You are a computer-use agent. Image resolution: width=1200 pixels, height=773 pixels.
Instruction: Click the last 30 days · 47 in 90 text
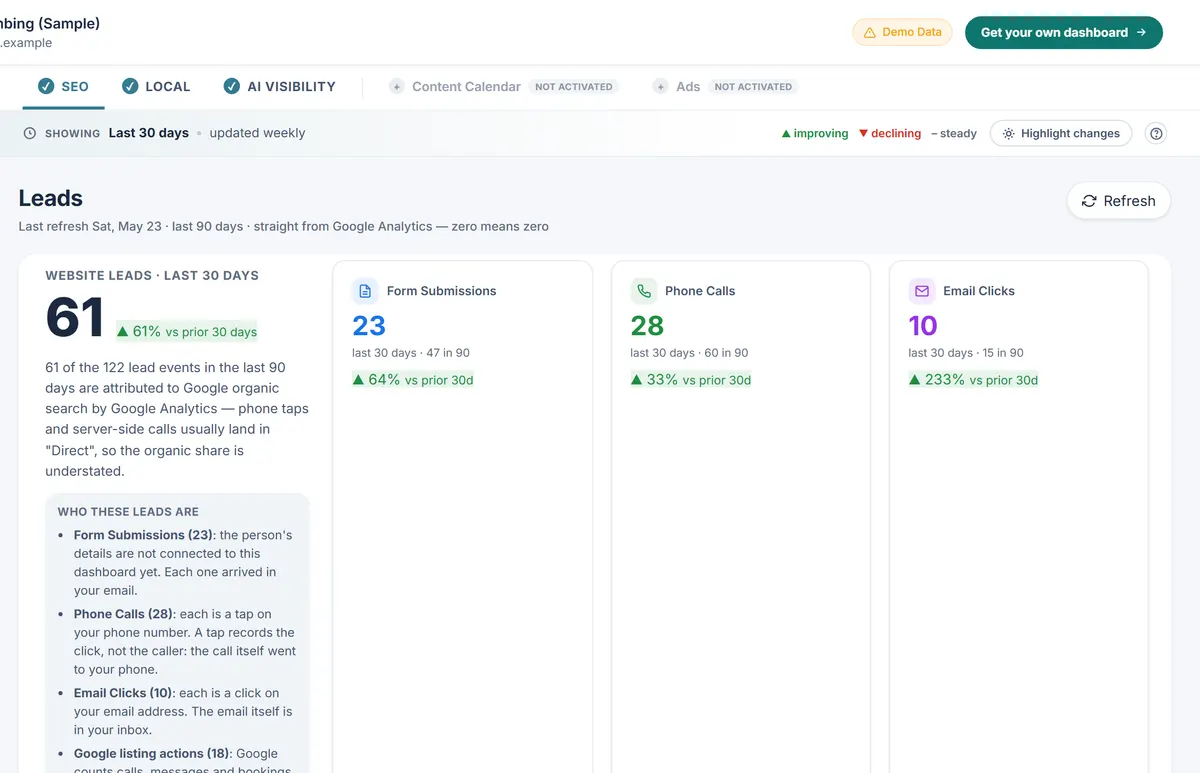point(411,353)
